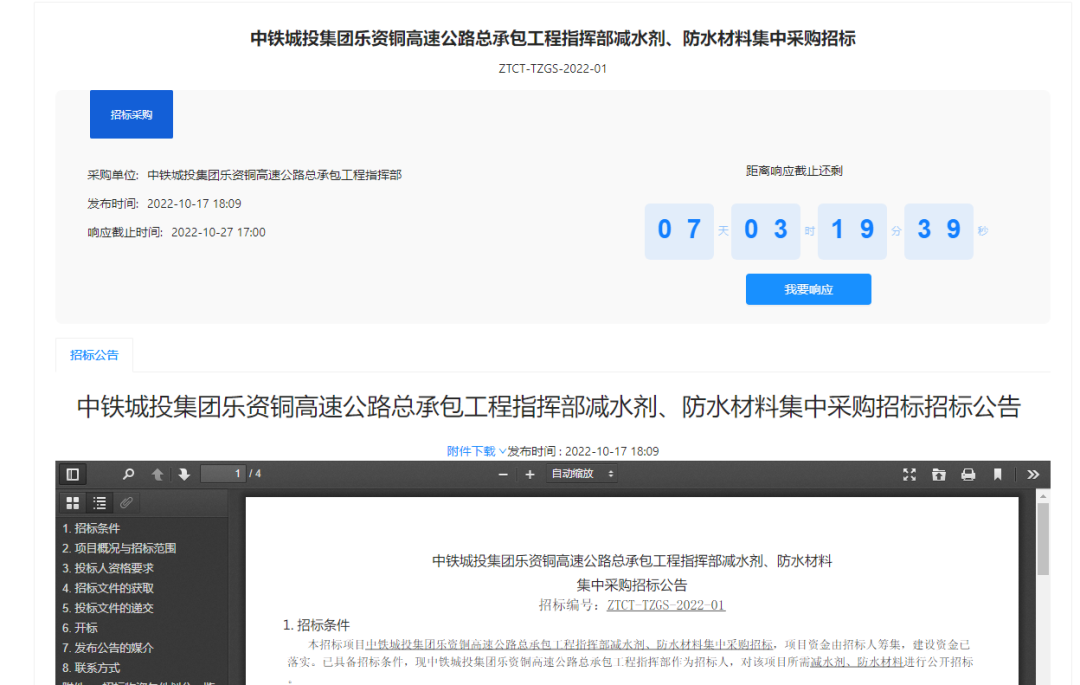Click the countdown days box showing 07

click(679, 231)
